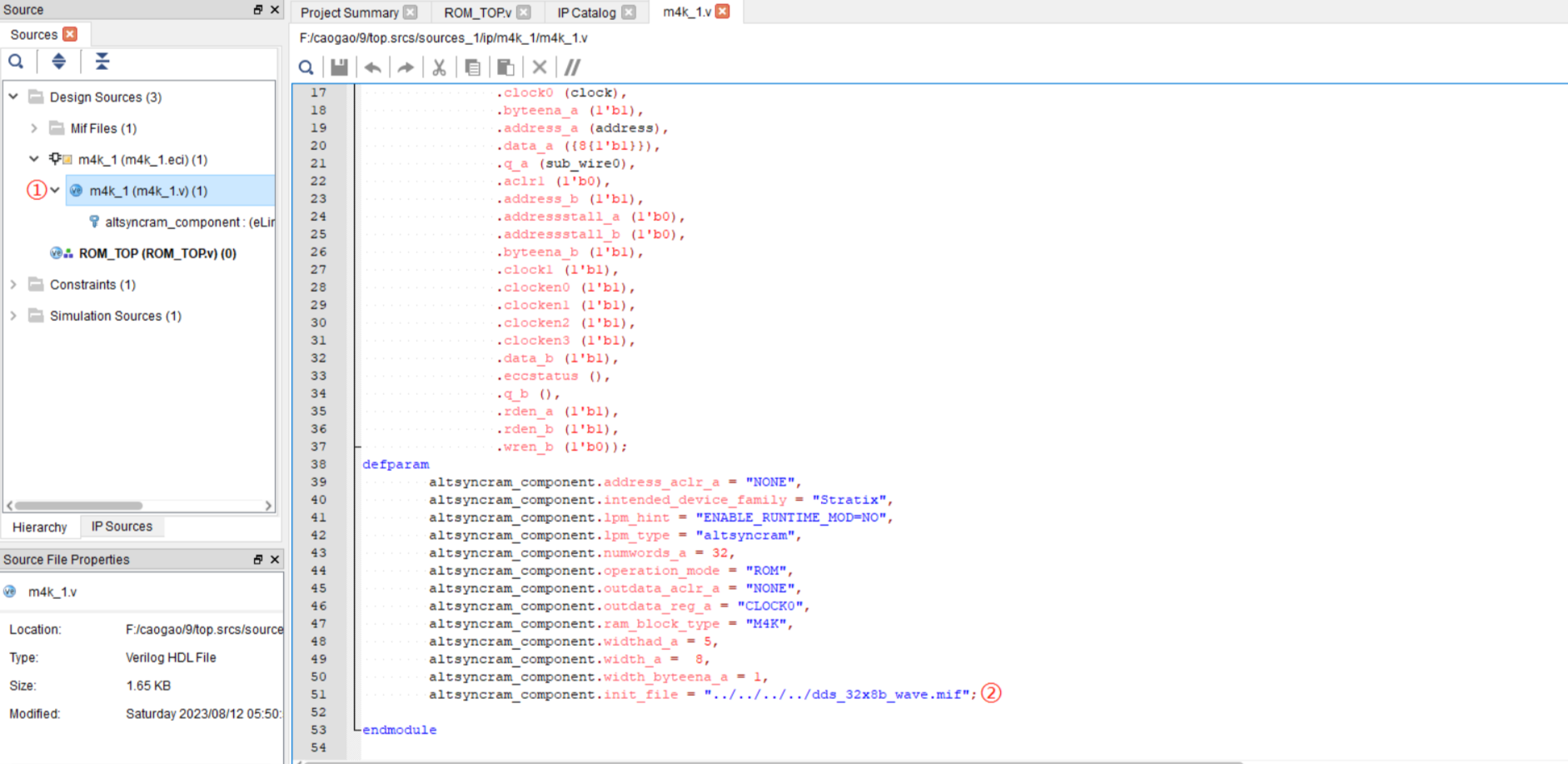Click the search icon in Sources panel
The width and height of the screenshot is (1568, 764).
tap(16, 62)
